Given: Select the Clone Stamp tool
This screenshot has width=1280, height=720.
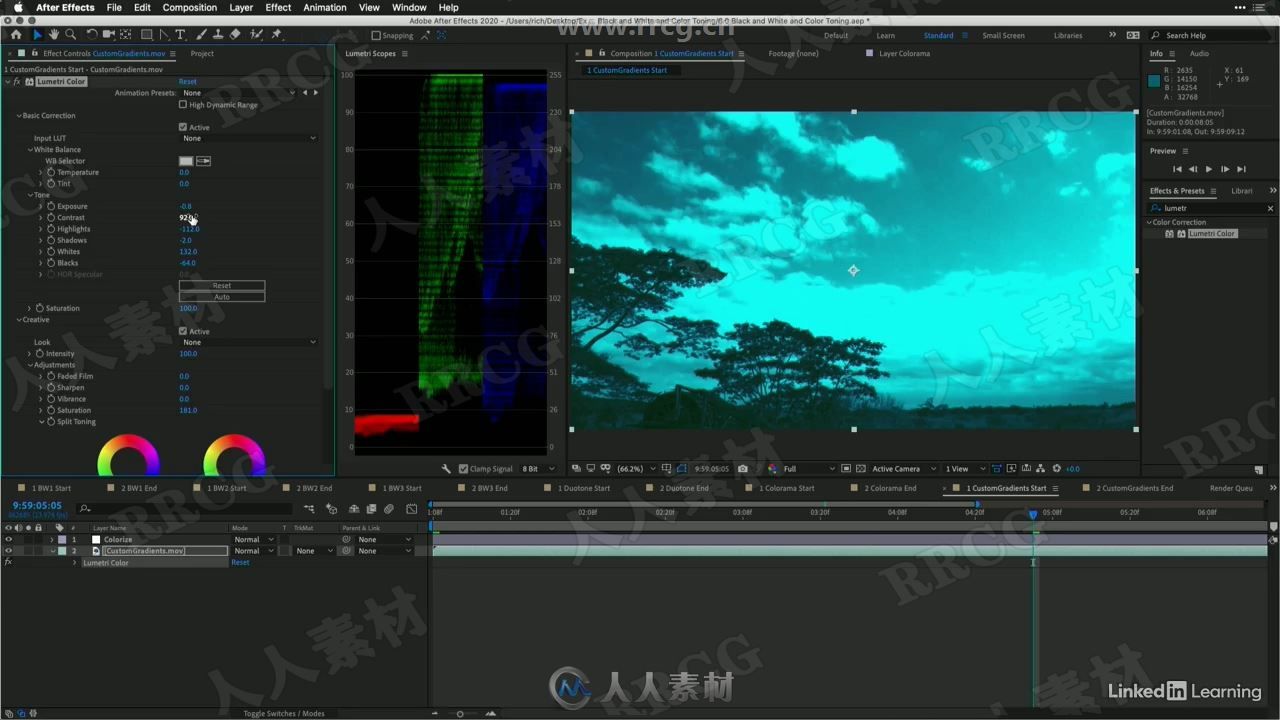Looking at the screenshot, I should [219, 34].
